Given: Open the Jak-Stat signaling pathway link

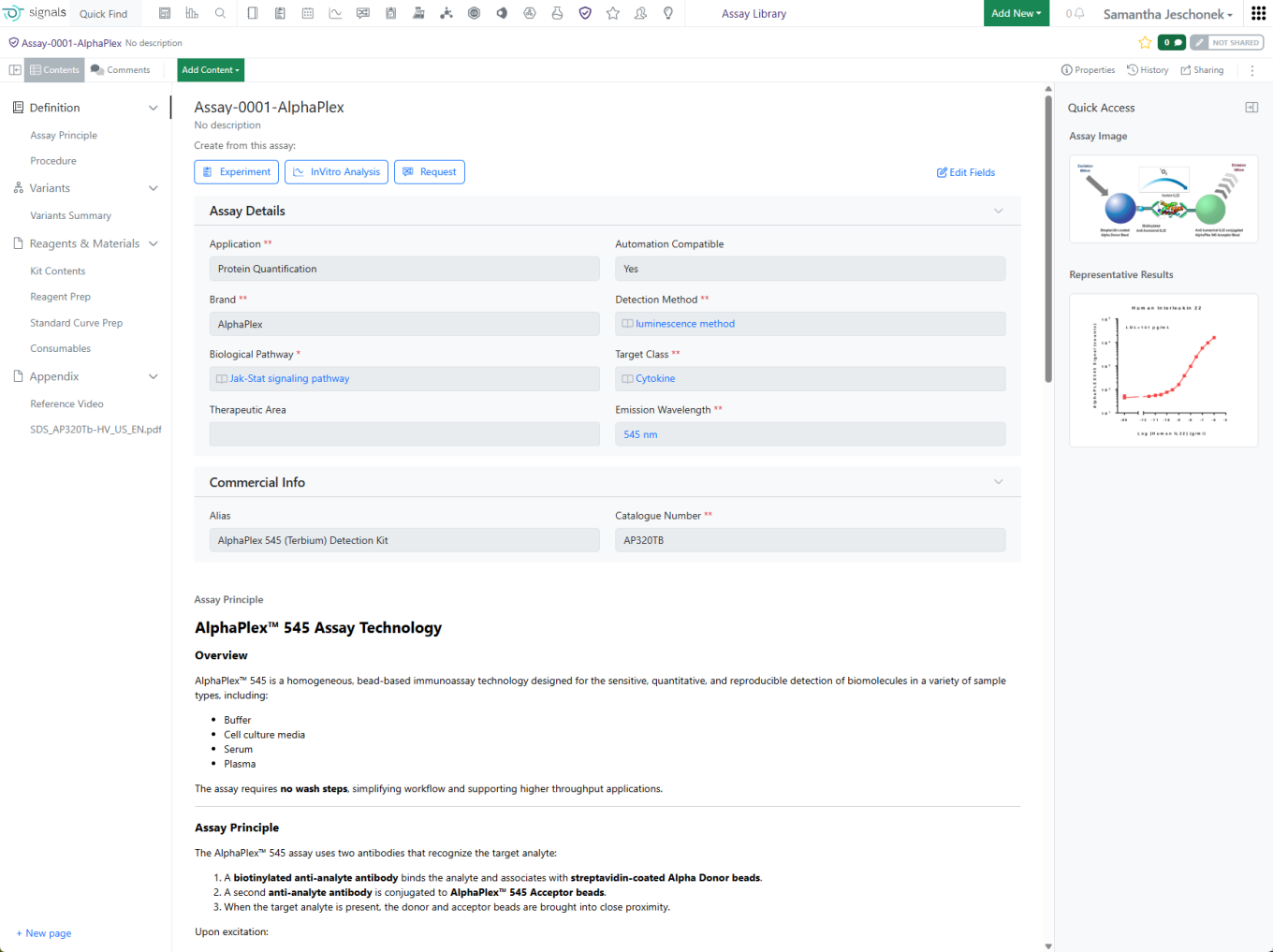Looking at the screenshot, I should pos(289,379).
